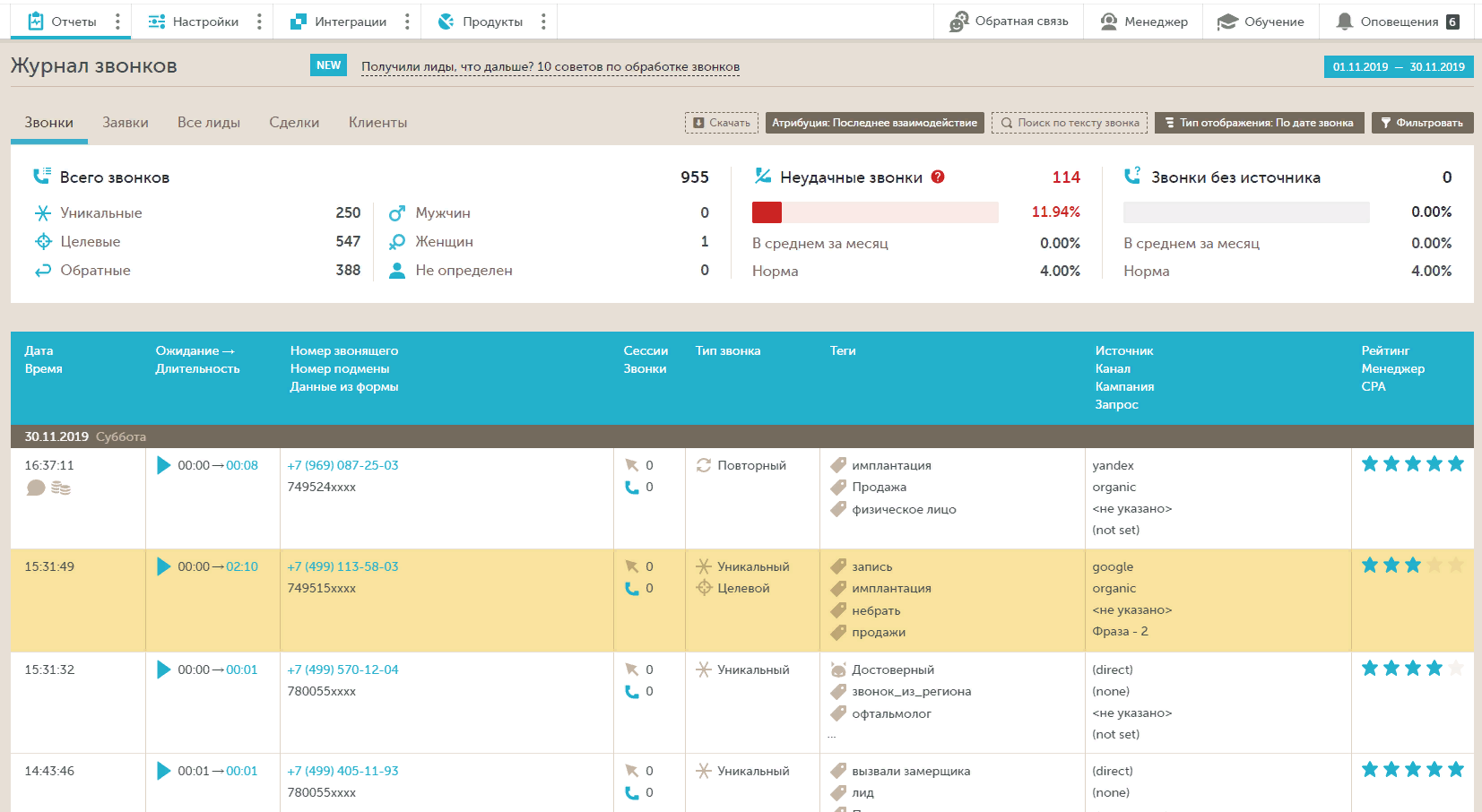Click red help icon beside Неудачные звонки

(x=938, y=177)
